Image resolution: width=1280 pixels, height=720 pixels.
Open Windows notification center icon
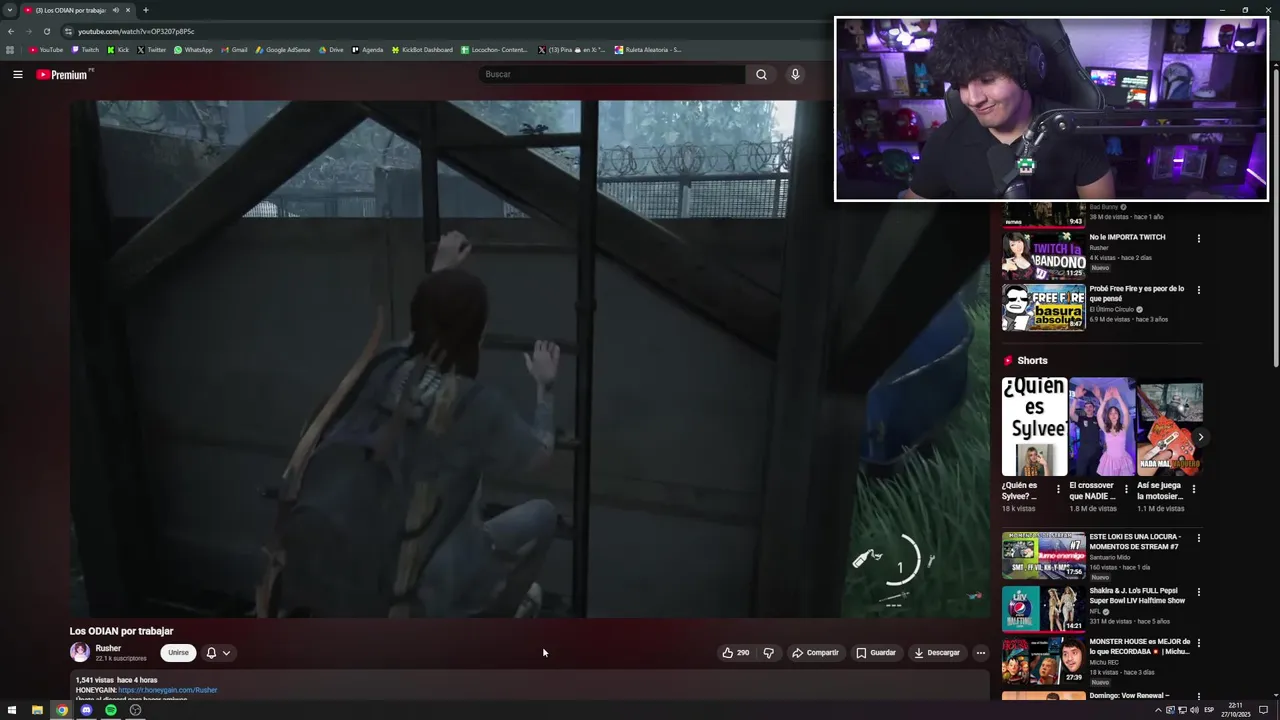(1263, 710)
